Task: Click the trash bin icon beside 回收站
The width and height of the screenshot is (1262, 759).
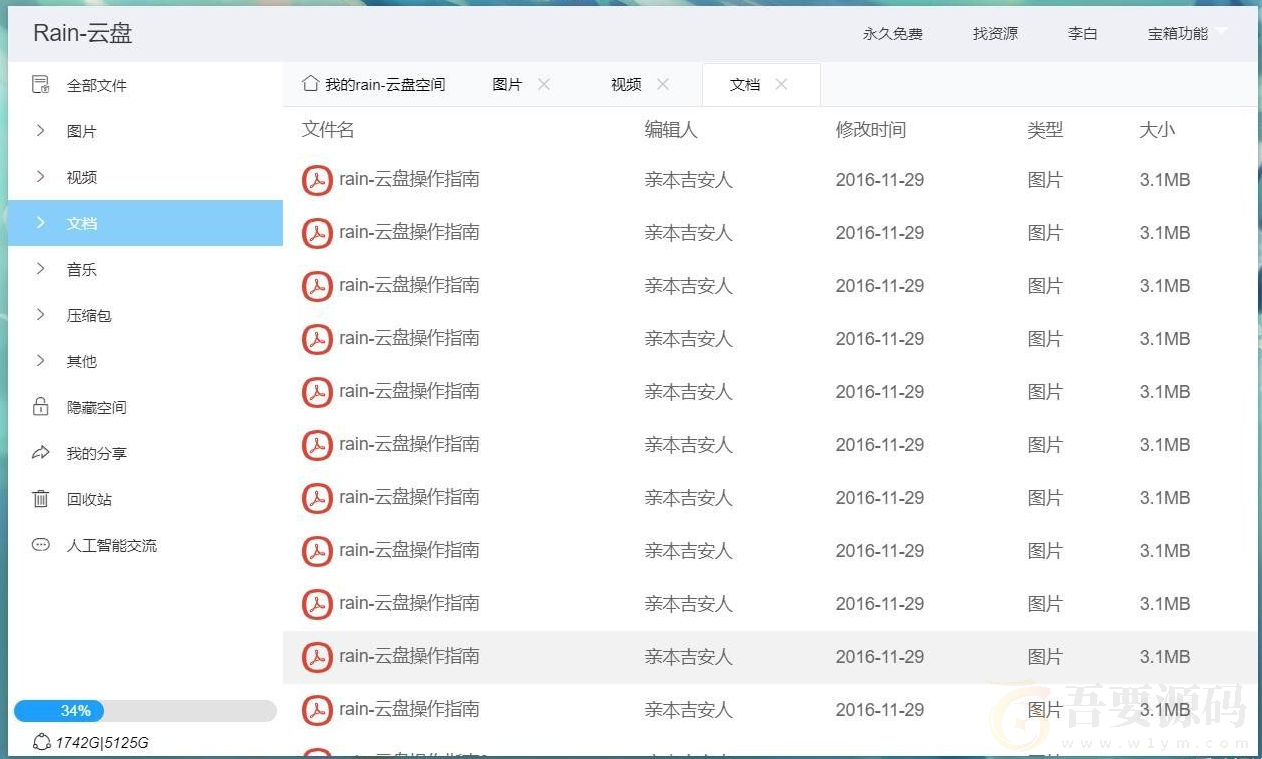Action: (x=41, y=499)
